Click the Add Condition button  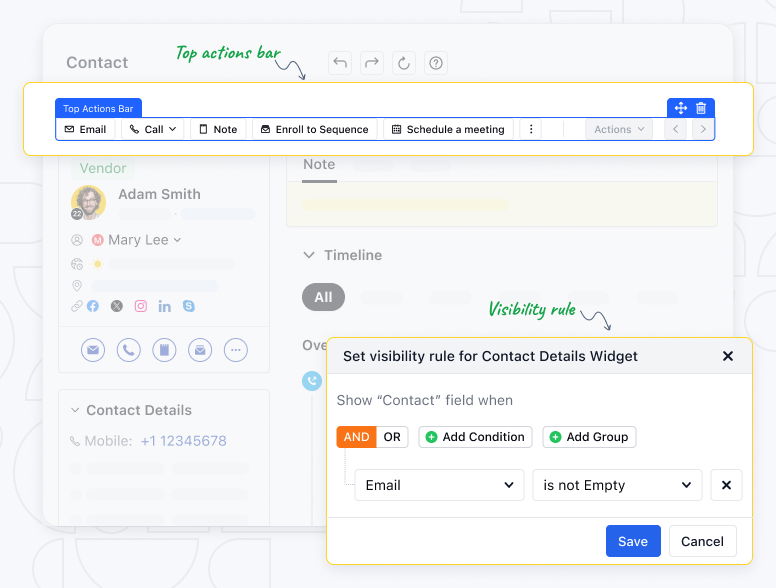click(x=475, y=437)
